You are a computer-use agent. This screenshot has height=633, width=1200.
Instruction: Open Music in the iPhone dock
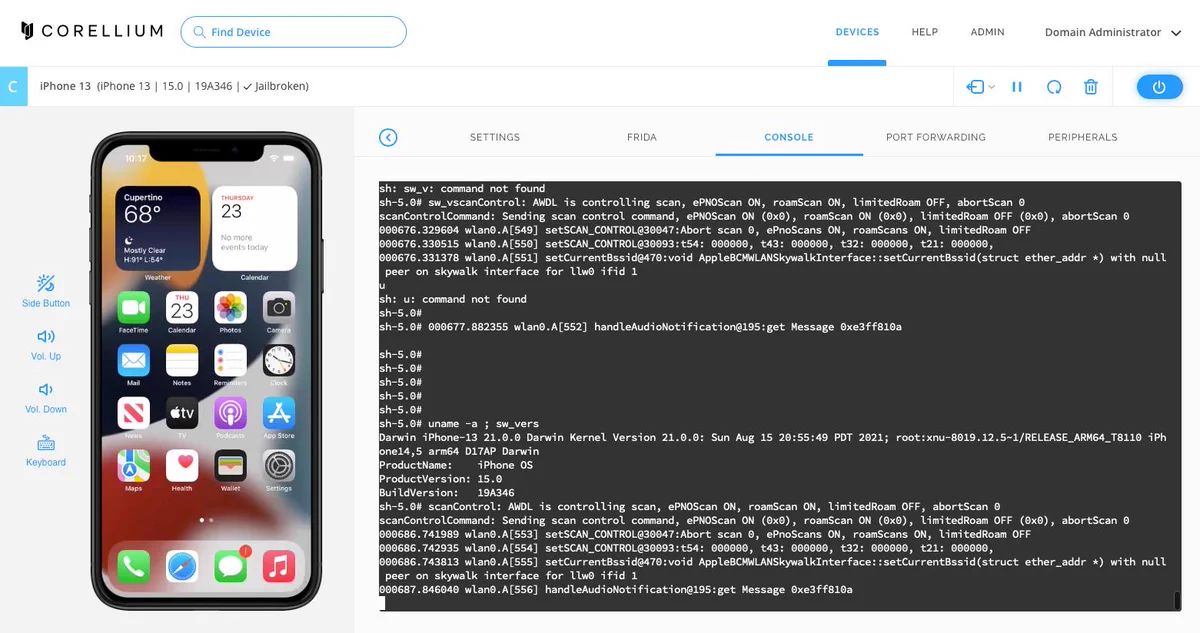279,567
